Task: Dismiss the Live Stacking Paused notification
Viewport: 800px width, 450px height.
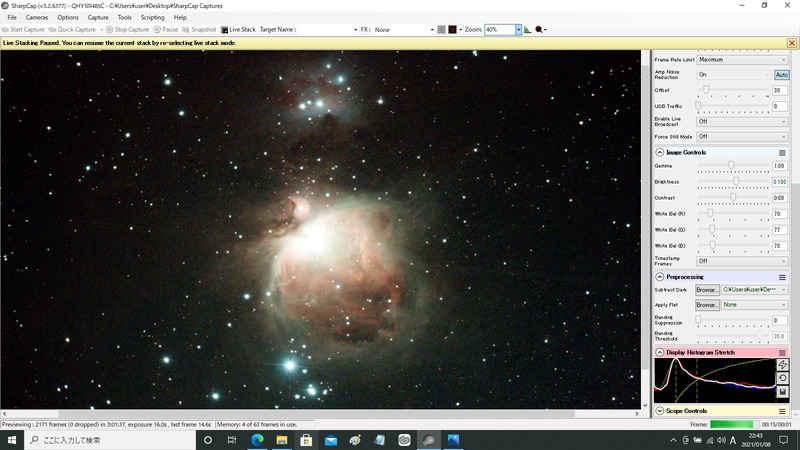Action: pos(792,43)
